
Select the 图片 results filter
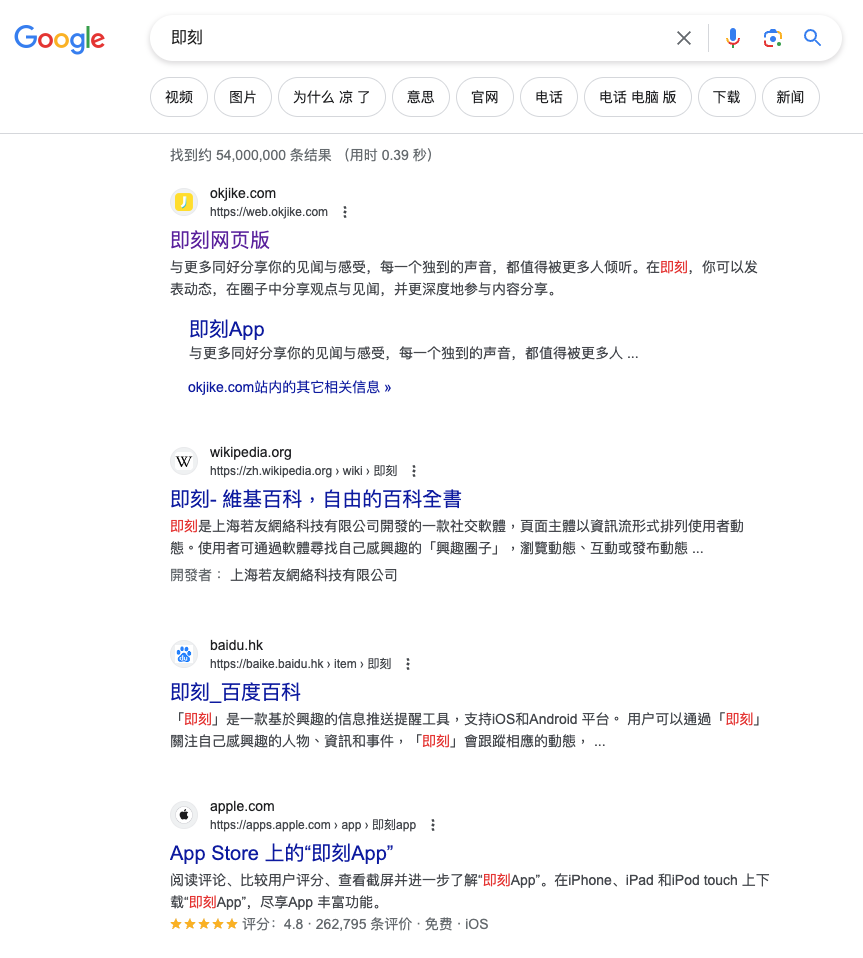242,97
